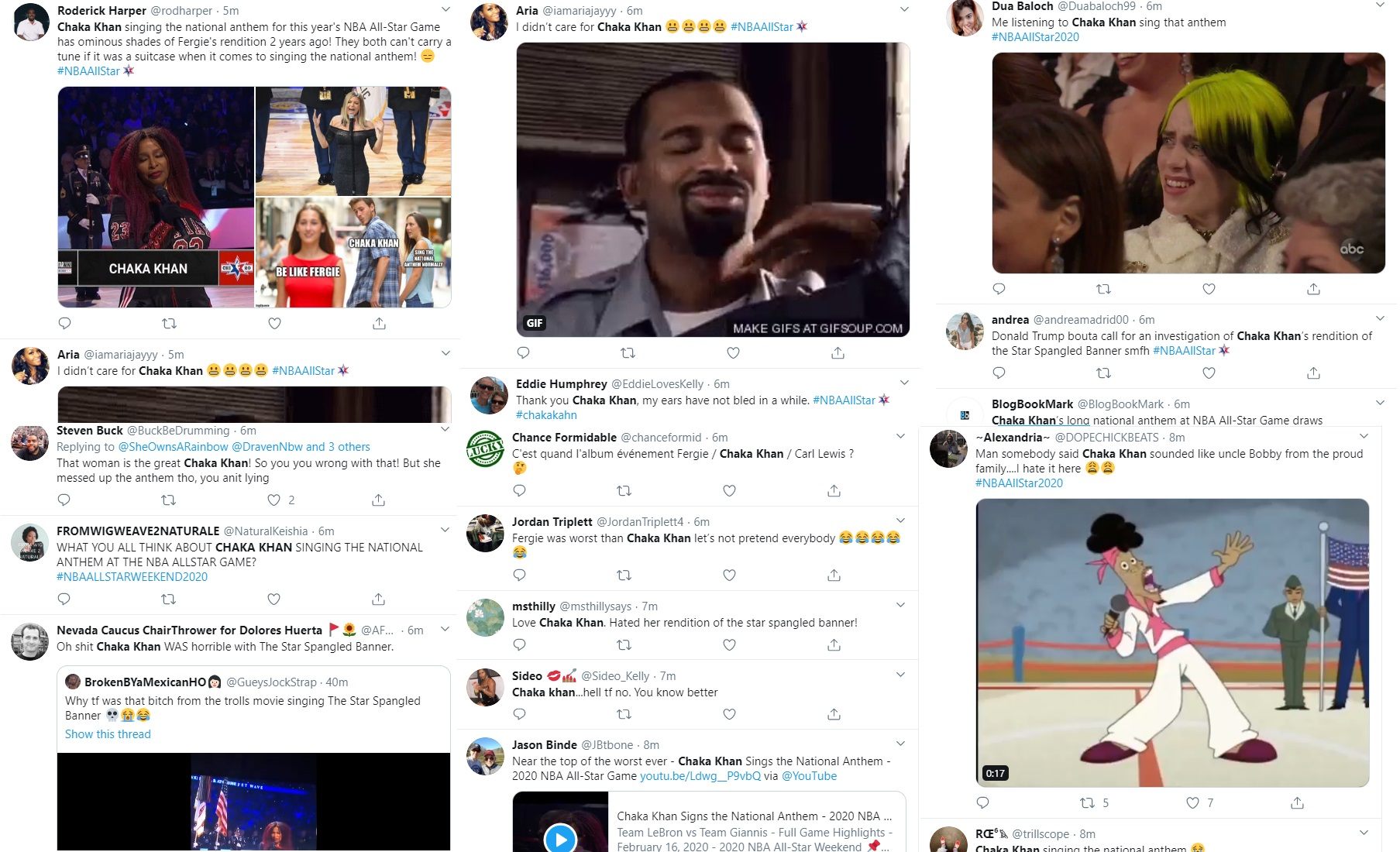Open quoted tweet by BrokenBYaMexicanHO
1400x852 pixels.
[x=253, y=759]
